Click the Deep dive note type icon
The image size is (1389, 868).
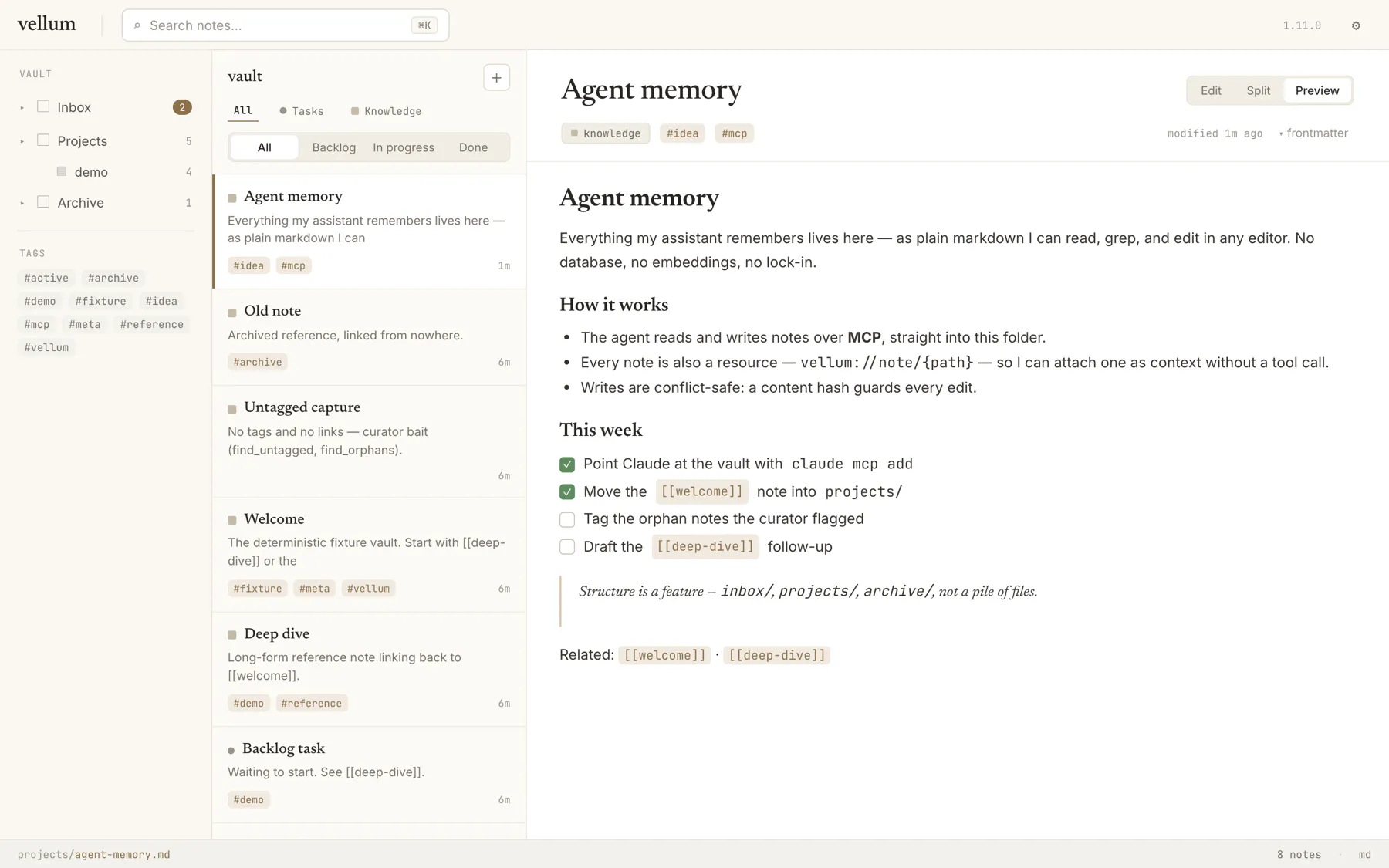point(231,635)
